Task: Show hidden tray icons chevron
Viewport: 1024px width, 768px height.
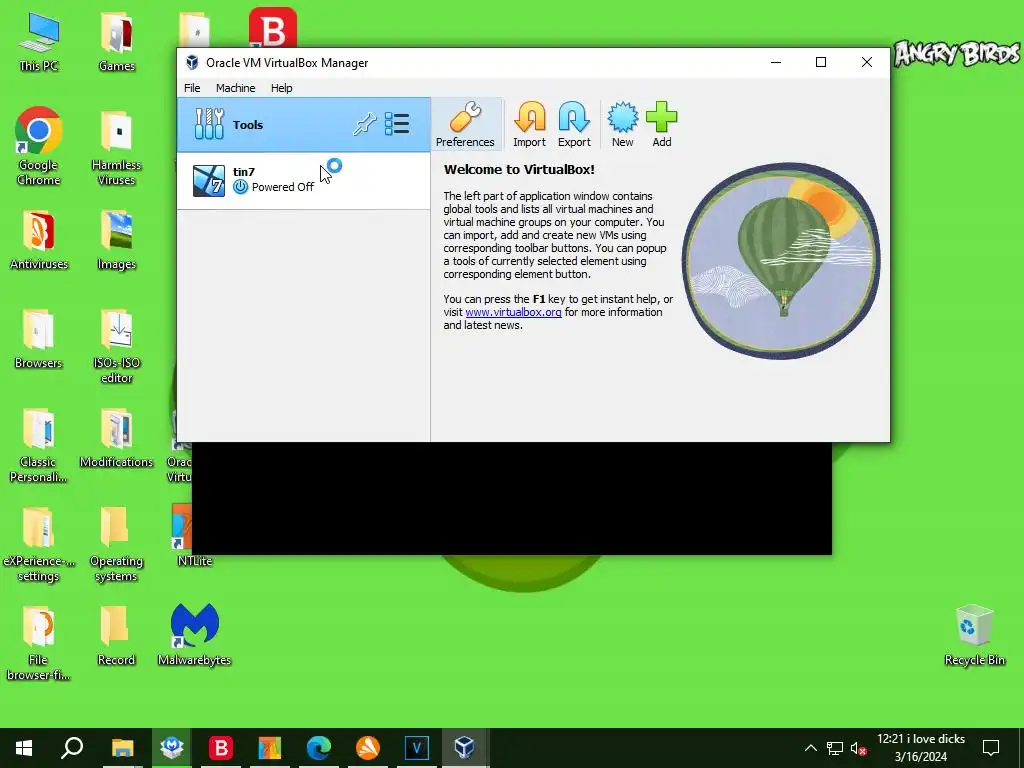Action: (x=810, y=748)
